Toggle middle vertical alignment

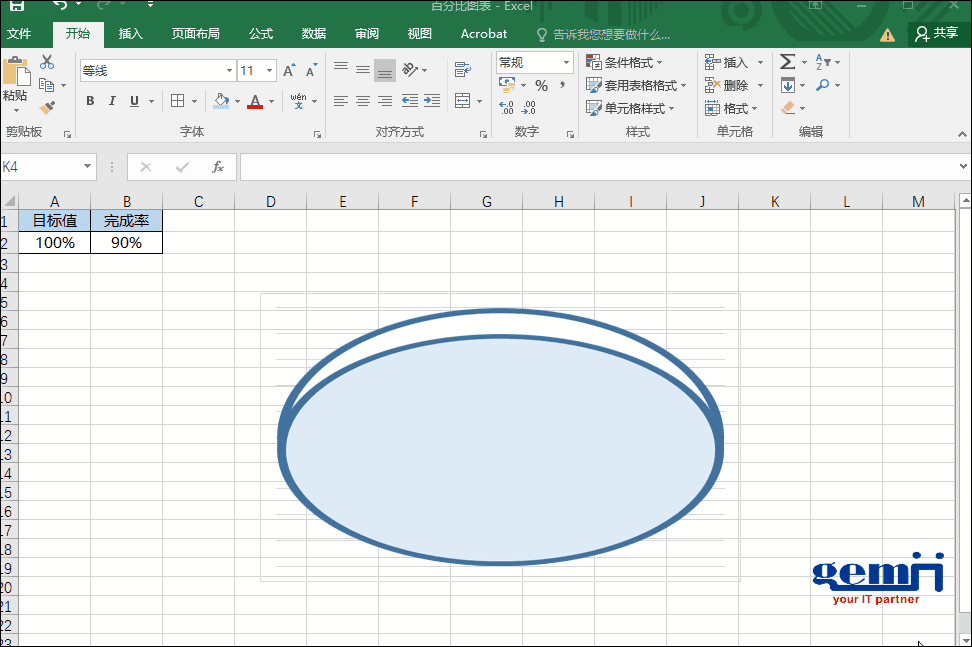pos(363,69)
